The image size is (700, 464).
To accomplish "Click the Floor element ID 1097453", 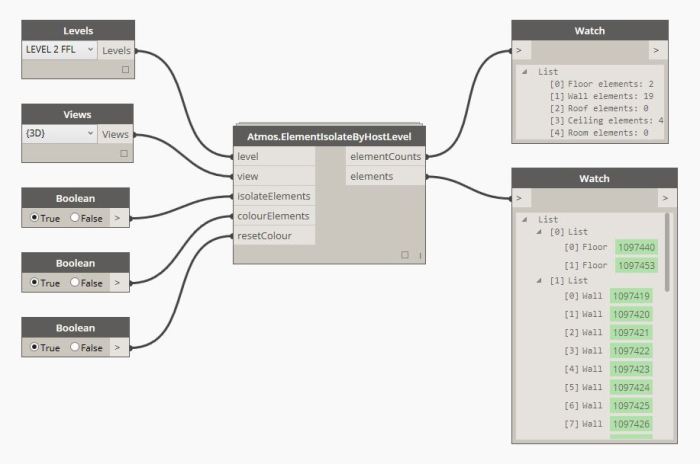I will pos(635,265).
